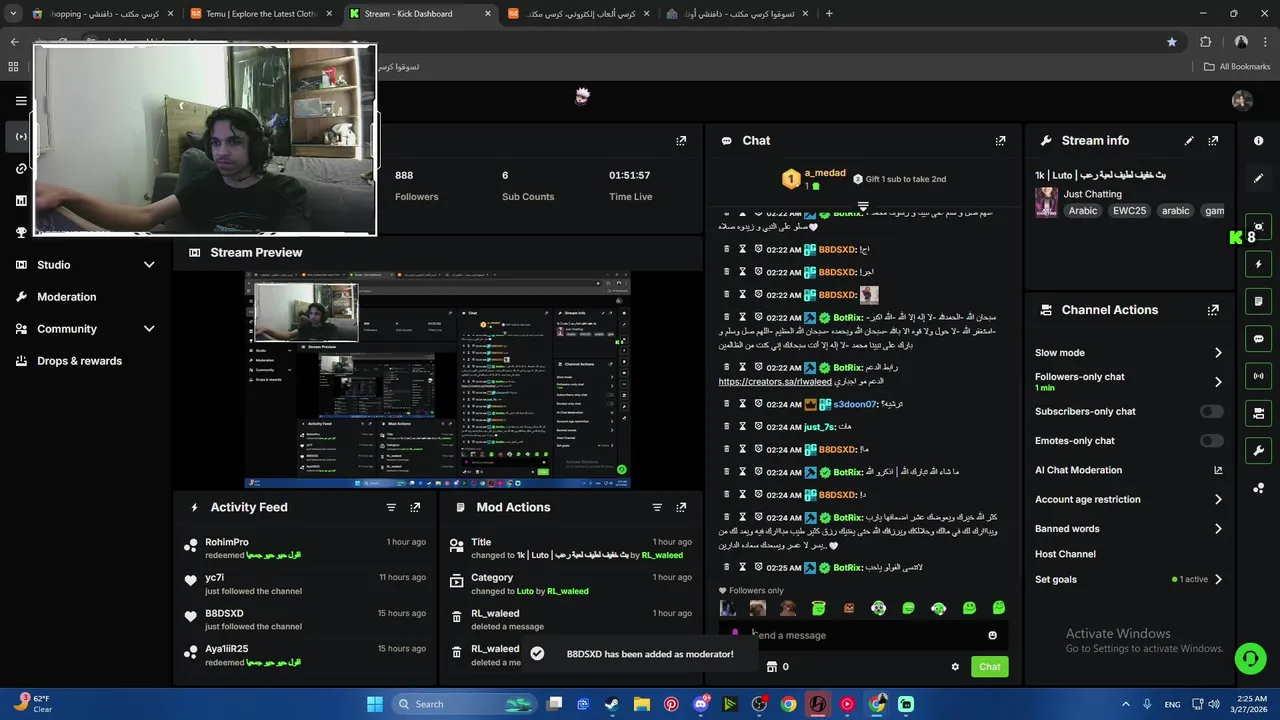1280x720 pixels.
Task: Click s3doon07 username in chat
Action: 854,404
